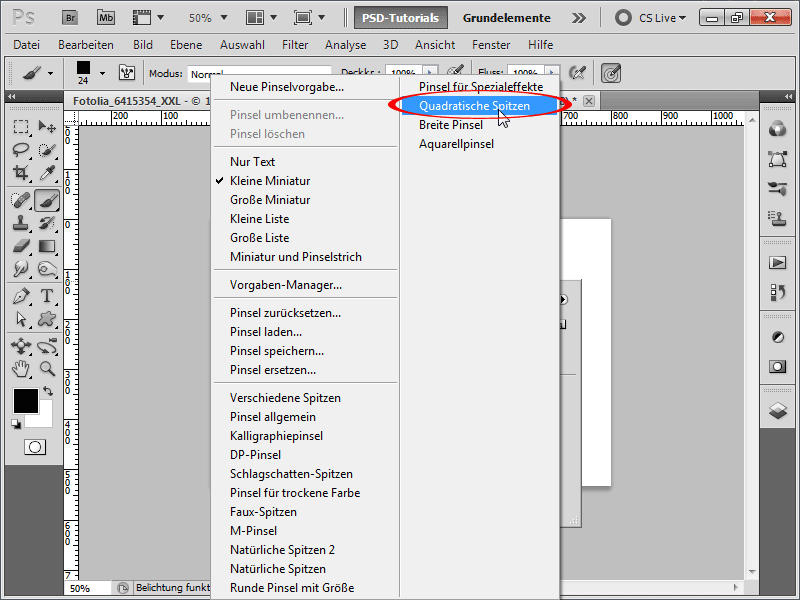Select the Quick Selection tool
800x600 pixels.
coord(47,150)
